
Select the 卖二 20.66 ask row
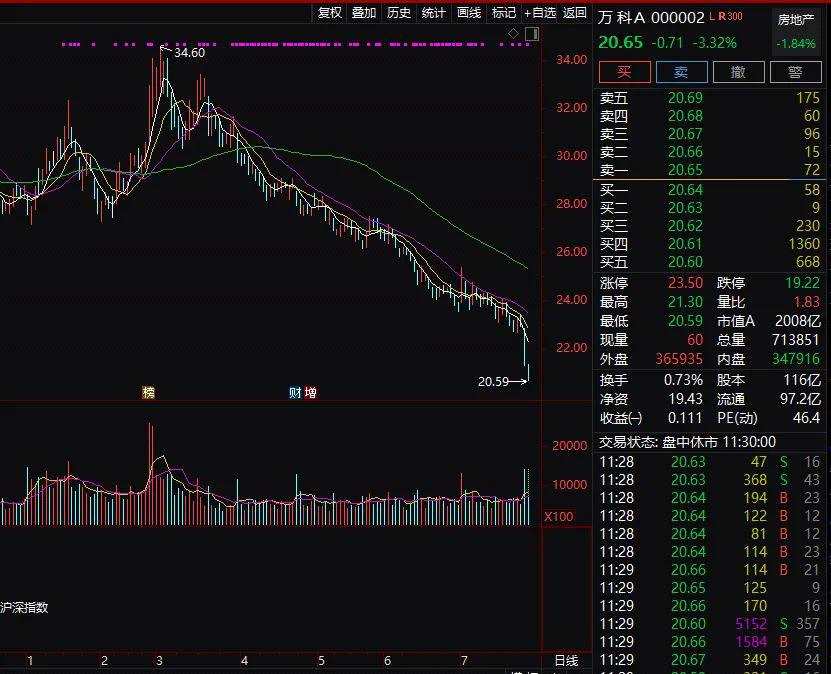[710, 152]
